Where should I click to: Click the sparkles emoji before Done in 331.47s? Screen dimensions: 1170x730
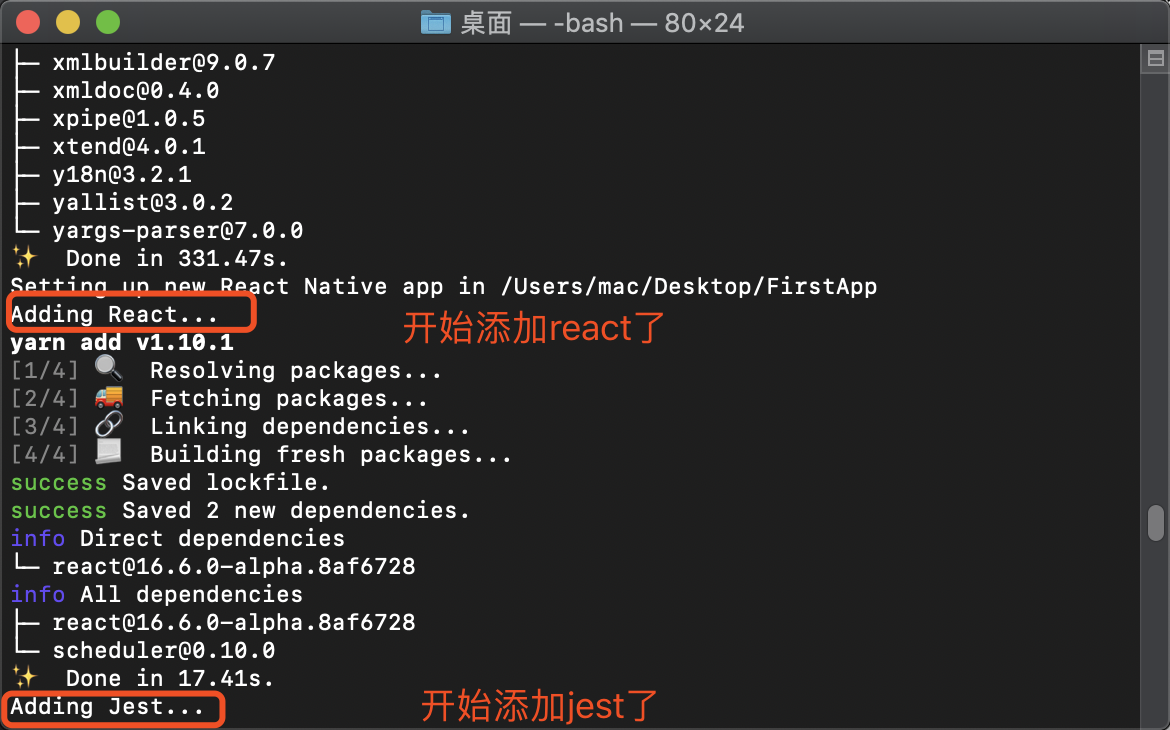pyautogui.click(x=25, y=258)
